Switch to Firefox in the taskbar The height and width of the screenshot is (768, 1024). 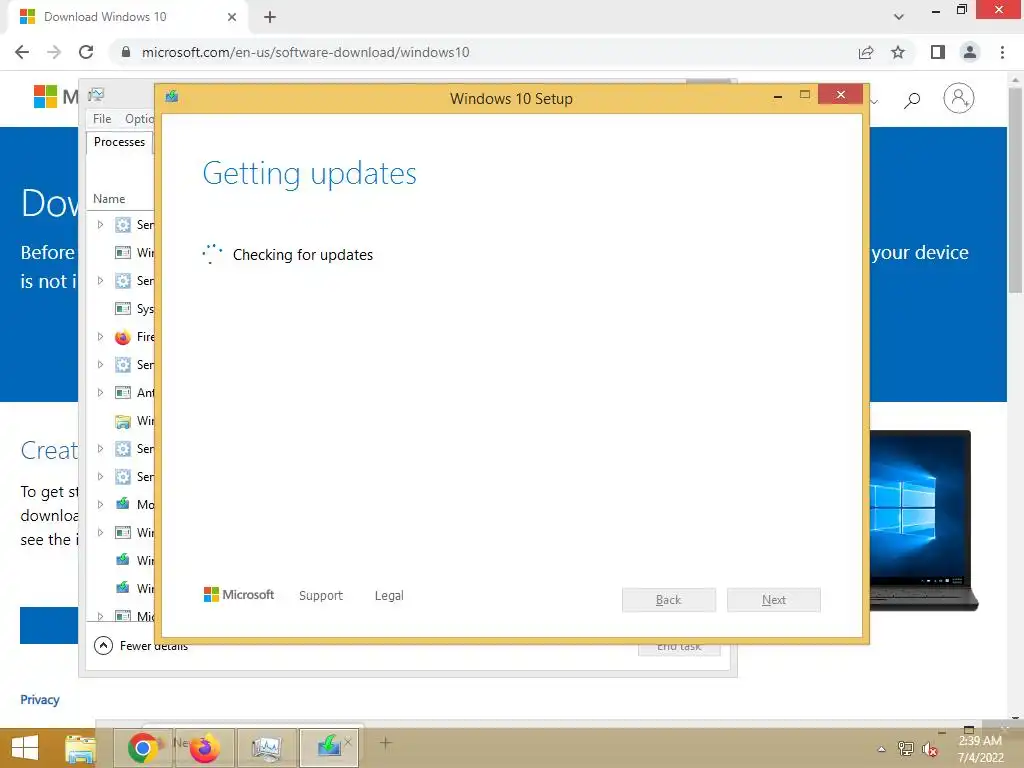[204, 748]
